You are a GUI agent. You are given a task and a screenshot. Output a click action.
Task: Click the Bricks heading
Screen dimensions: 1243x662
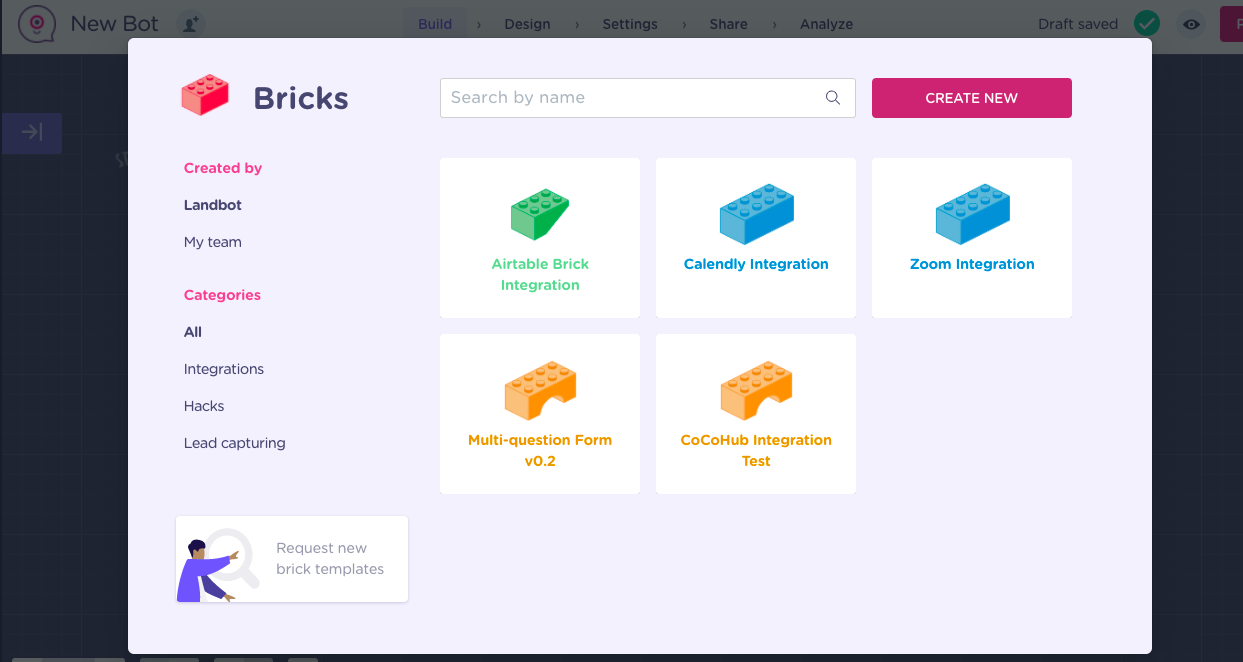point(301,98)
